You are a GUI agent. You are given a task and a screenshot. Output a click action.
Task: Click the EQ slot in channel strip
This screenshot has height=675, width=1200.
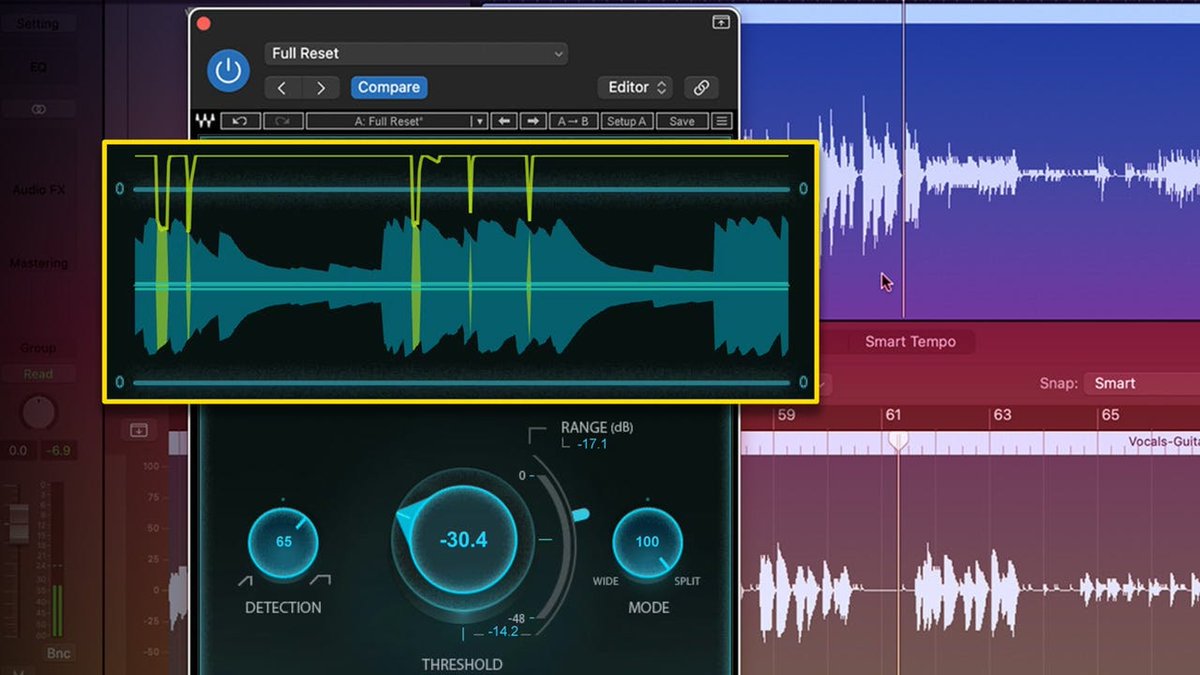click(38, 67)
